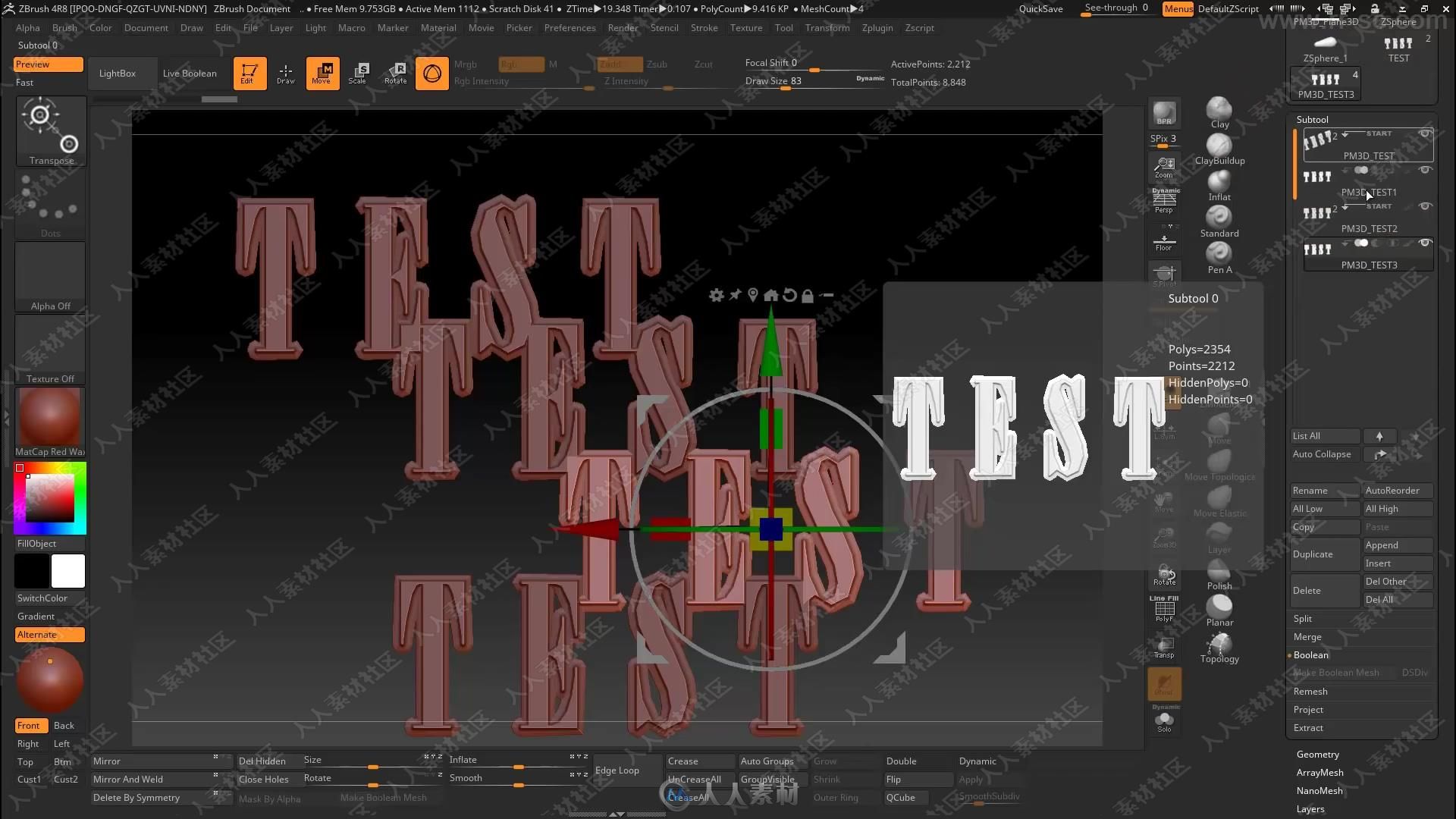Viewport: 1456px width, 819px height.
Task: Pick the Topology brush
Action: pyautogui.click(x=1219, y=647)
